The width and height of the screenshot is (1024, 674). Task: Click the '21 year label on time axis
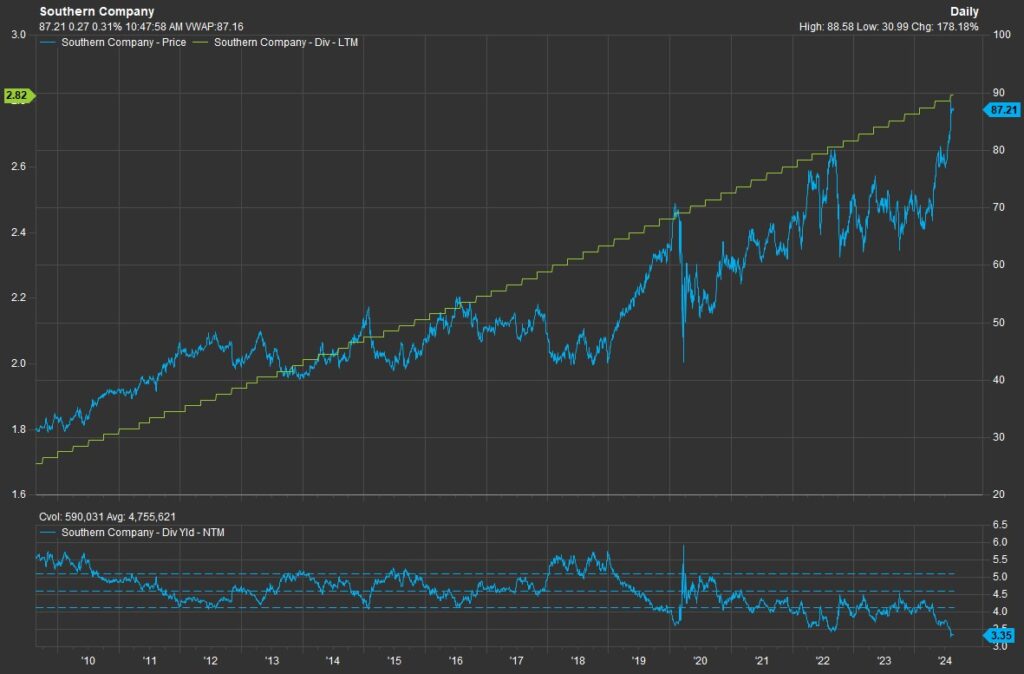761,660
